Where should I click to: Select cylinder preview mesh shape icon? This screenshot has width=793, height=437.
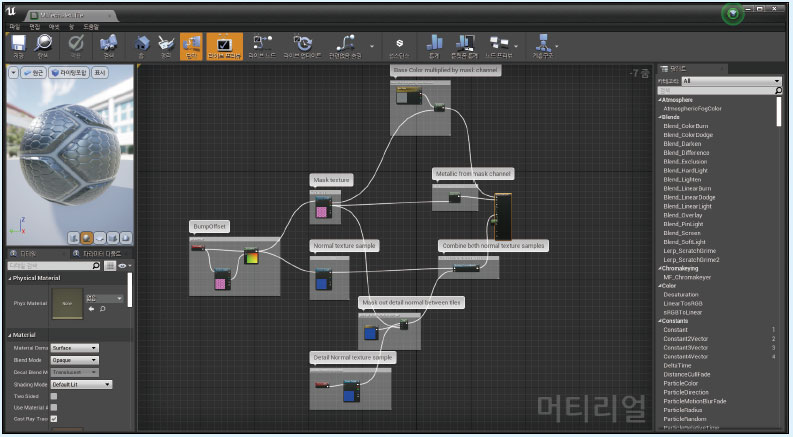coord(74,237)
